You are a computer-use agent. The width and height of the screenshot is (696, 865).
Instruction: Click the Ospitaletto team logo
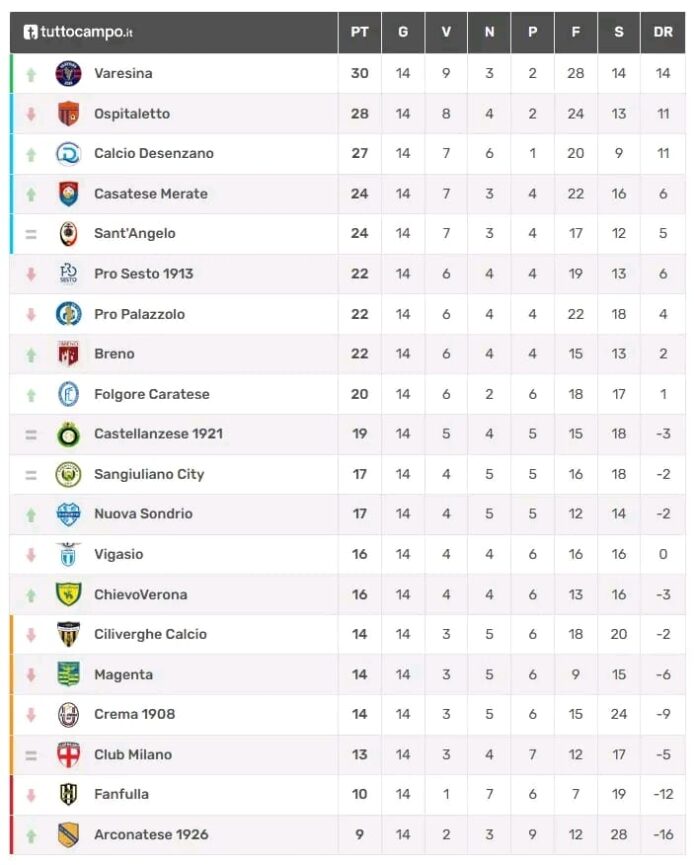68,114
